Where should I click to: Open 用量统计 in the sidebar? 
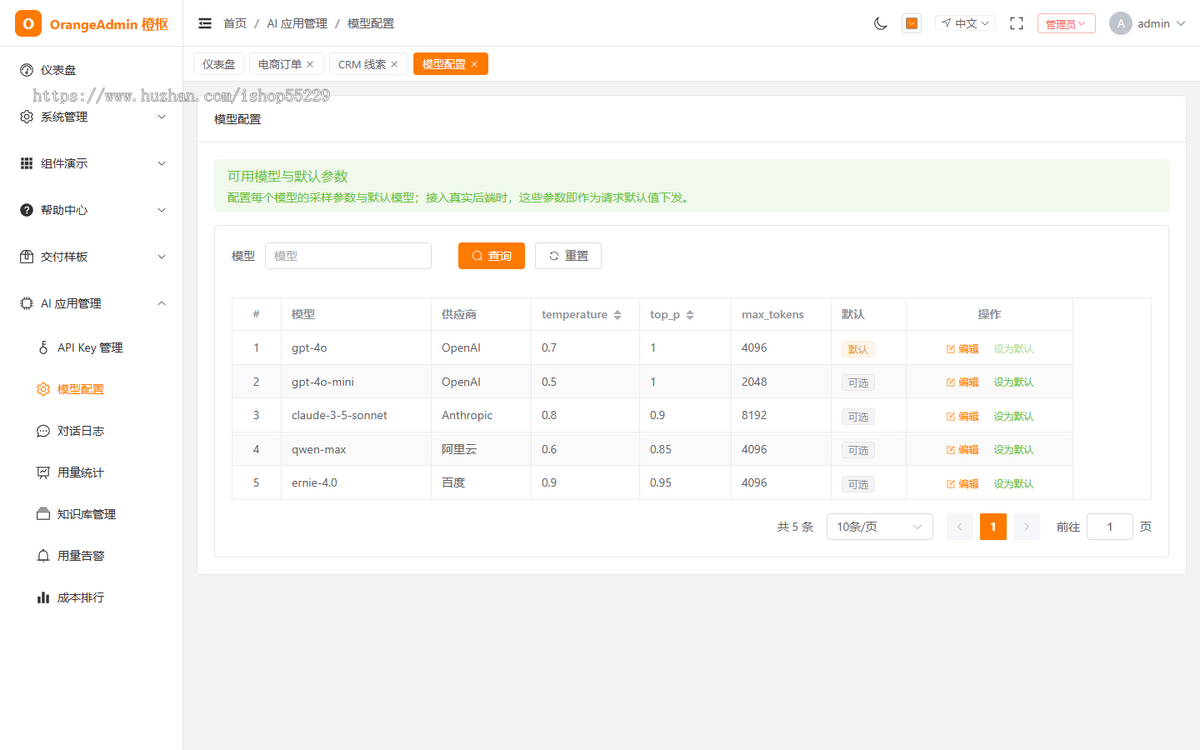click(91, 473)
